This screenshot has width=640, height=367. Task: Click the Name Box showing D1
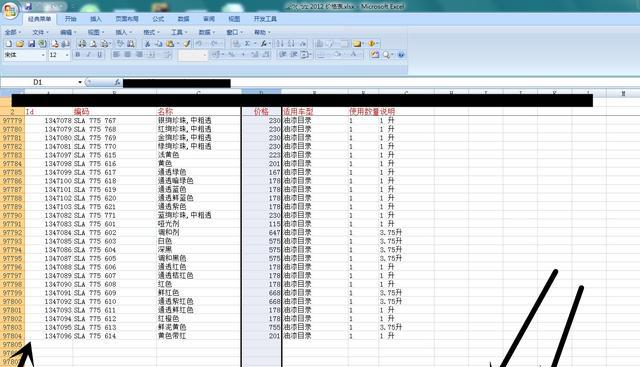coord(39,82)
